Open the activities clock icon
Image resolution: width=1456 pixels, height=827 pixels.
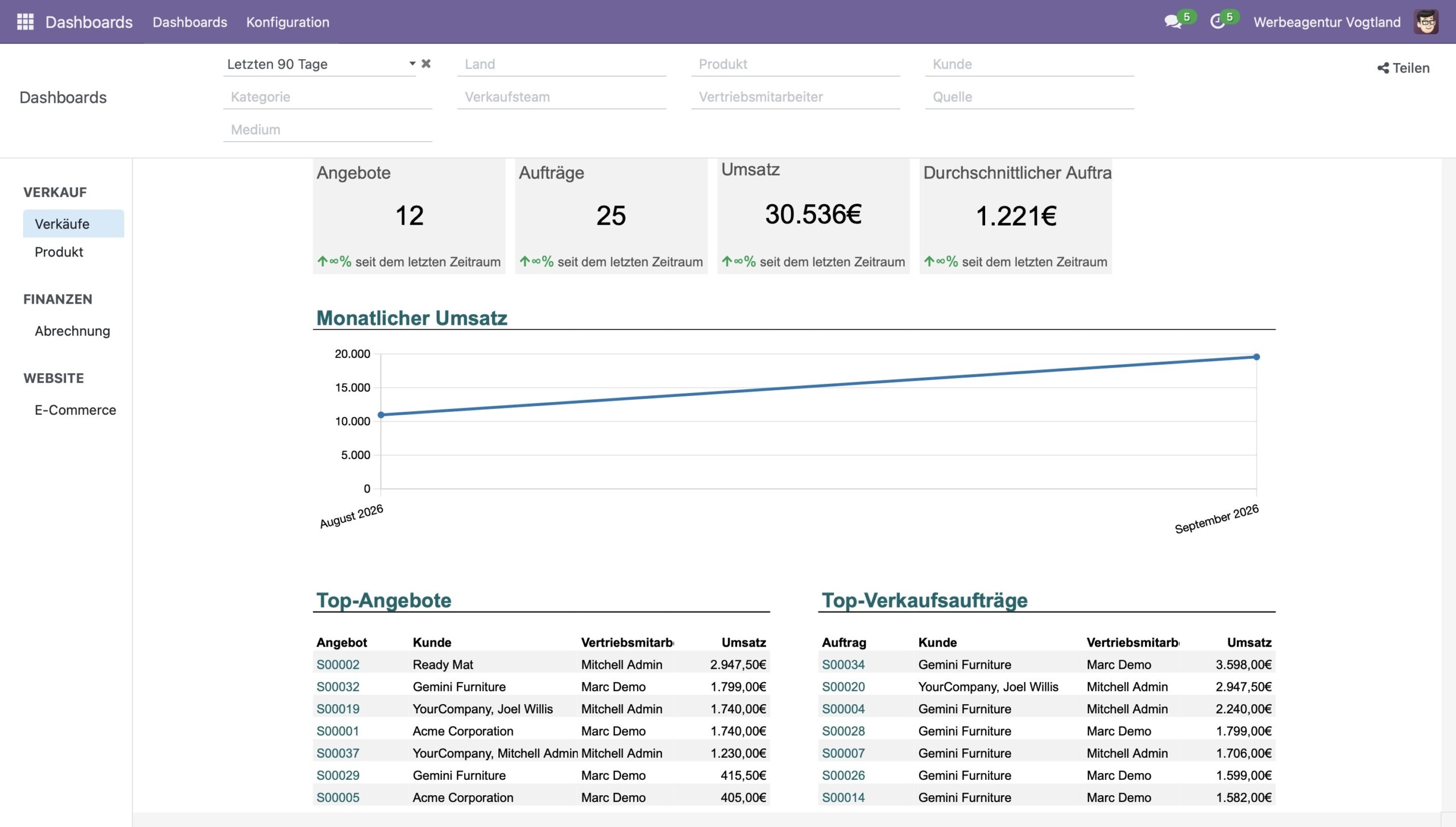point(1217,22)
